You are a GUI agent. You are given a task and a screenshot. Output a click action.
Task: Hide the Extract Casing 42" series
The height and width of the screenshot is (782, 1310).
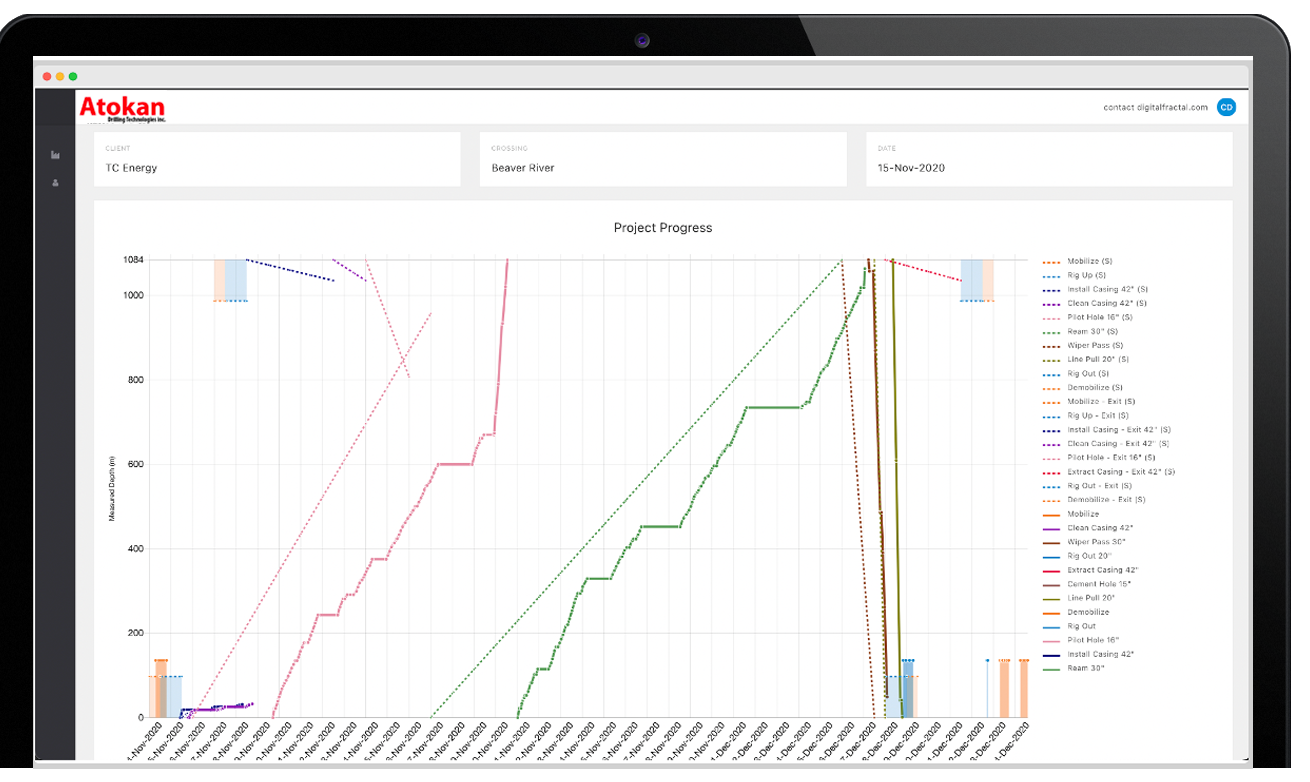[1091, 569]
